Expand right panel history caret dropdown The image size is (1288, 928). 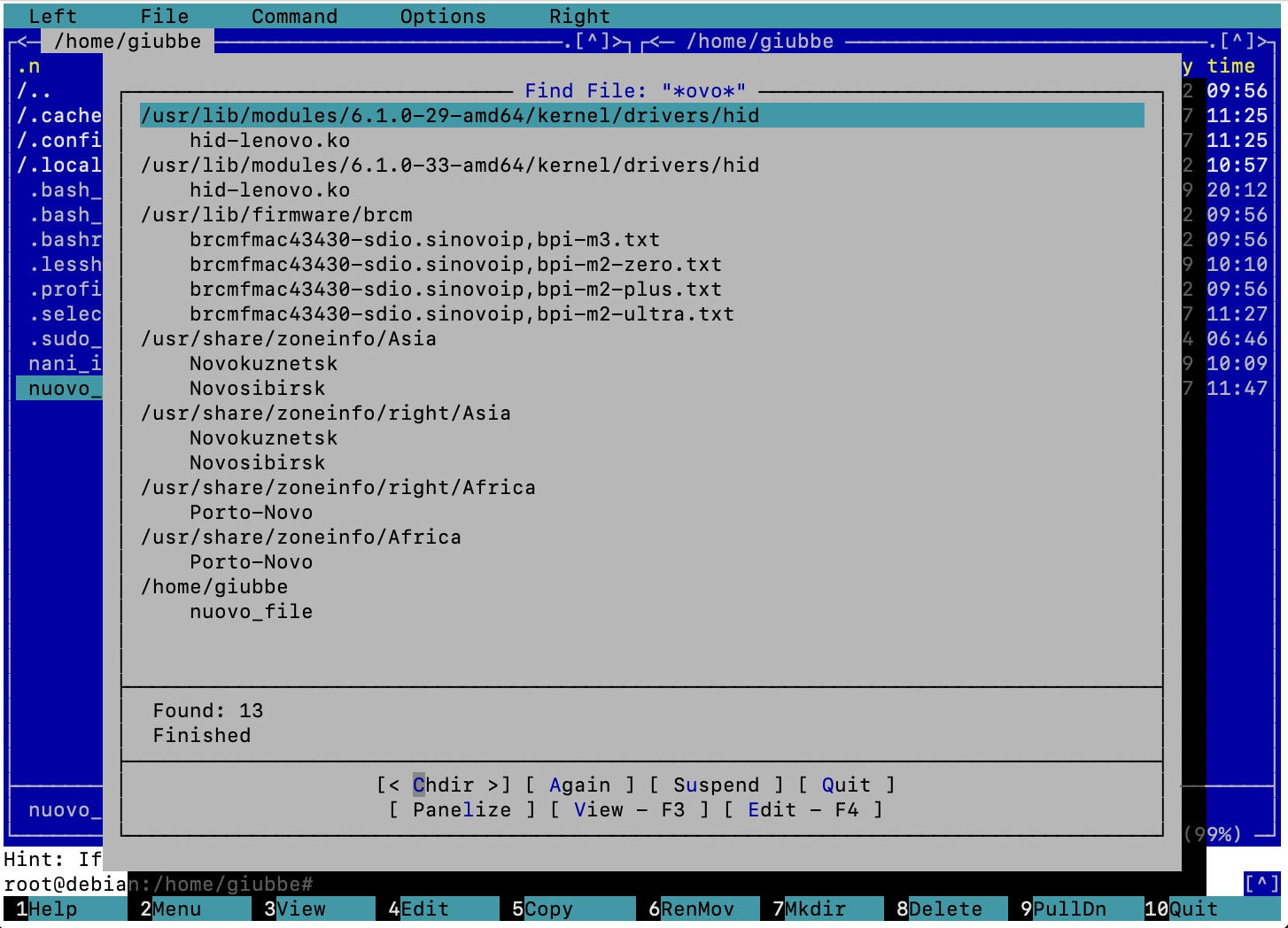[x=1238, y=41]
